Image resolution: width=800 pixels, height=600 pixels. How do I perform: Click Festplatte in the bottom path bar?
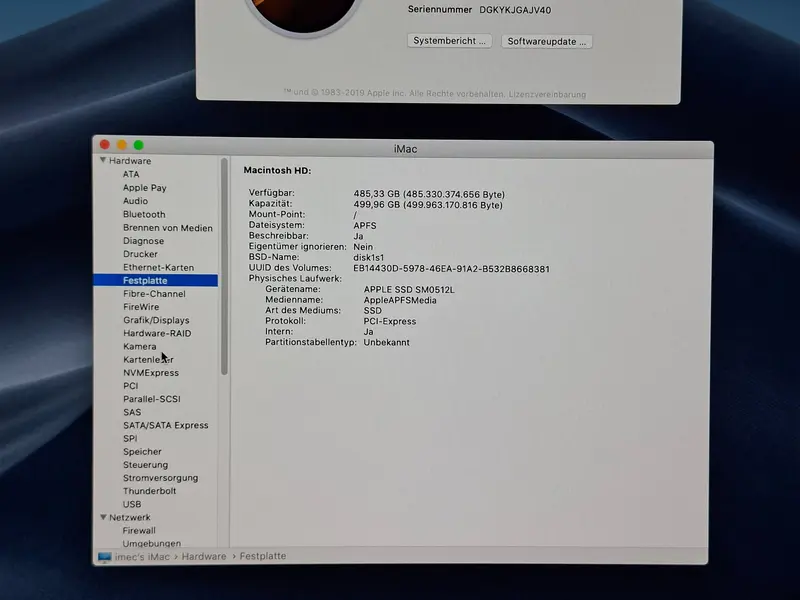pyautogui.click(x=263, y=556)
